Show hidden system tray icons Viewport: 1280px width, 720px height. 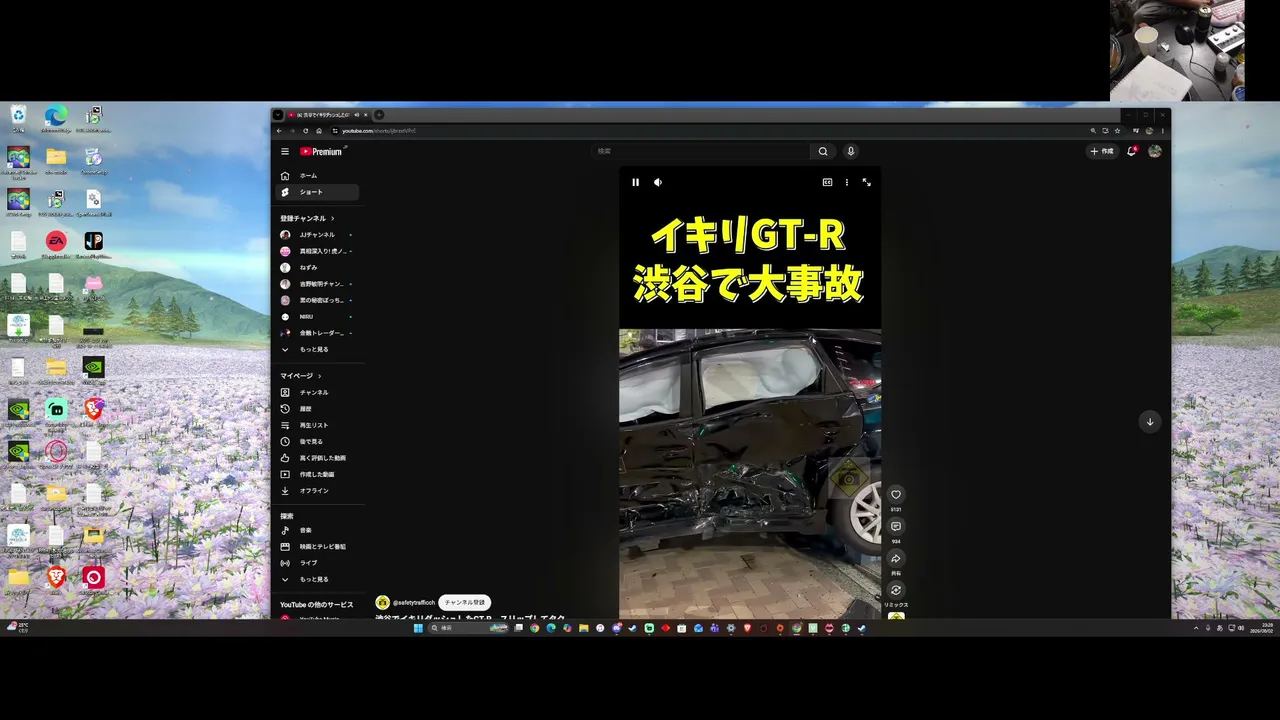coord(1196,628)
